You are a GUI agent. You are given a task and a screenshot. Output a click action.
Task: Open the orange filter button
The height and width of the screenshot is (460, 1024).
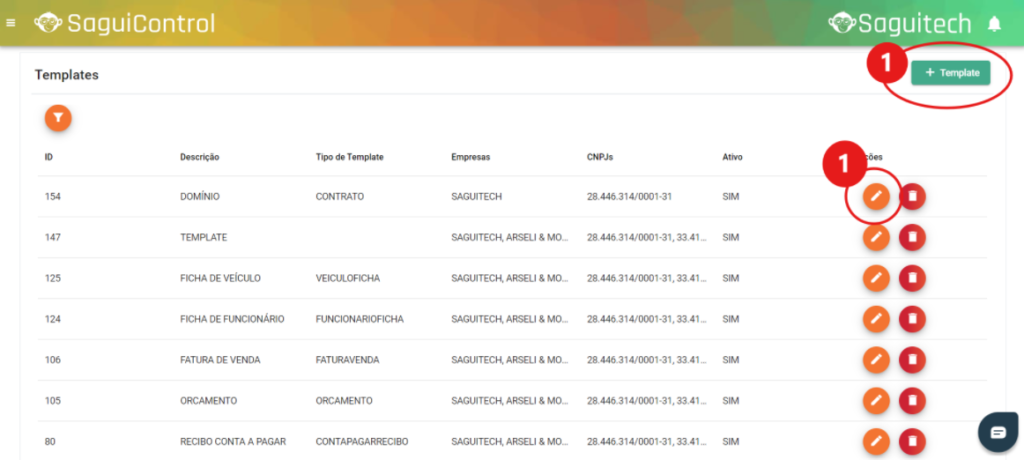tap(59, 118)
